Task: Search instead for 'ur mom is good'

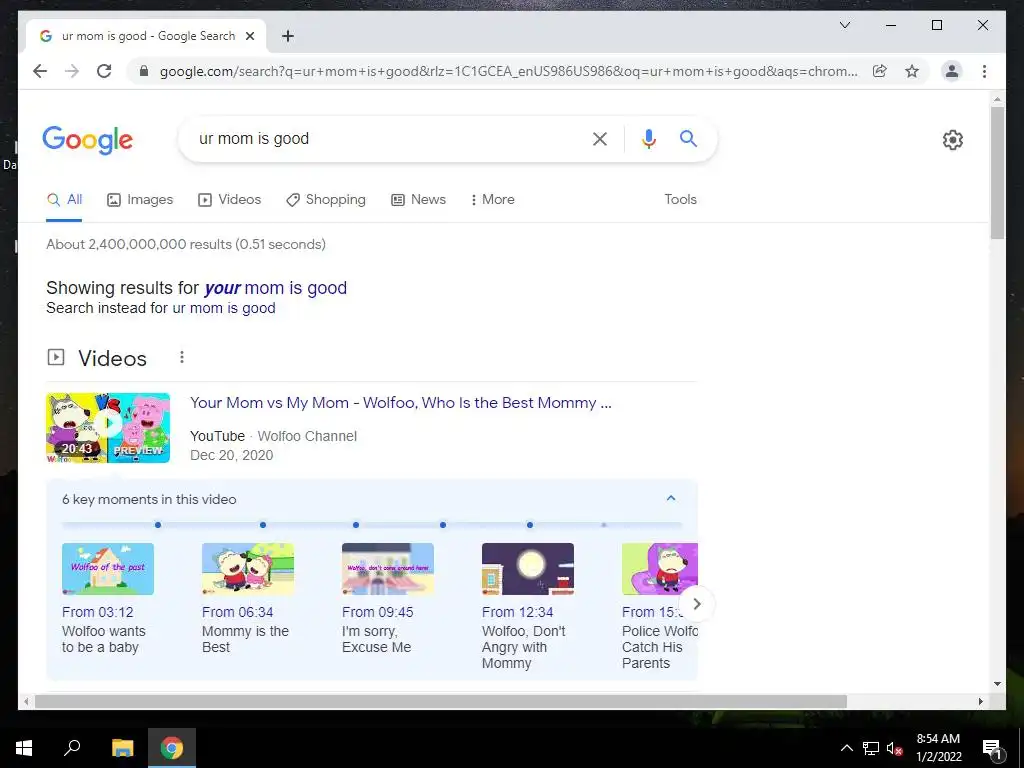Action: (x=223, y=308)
